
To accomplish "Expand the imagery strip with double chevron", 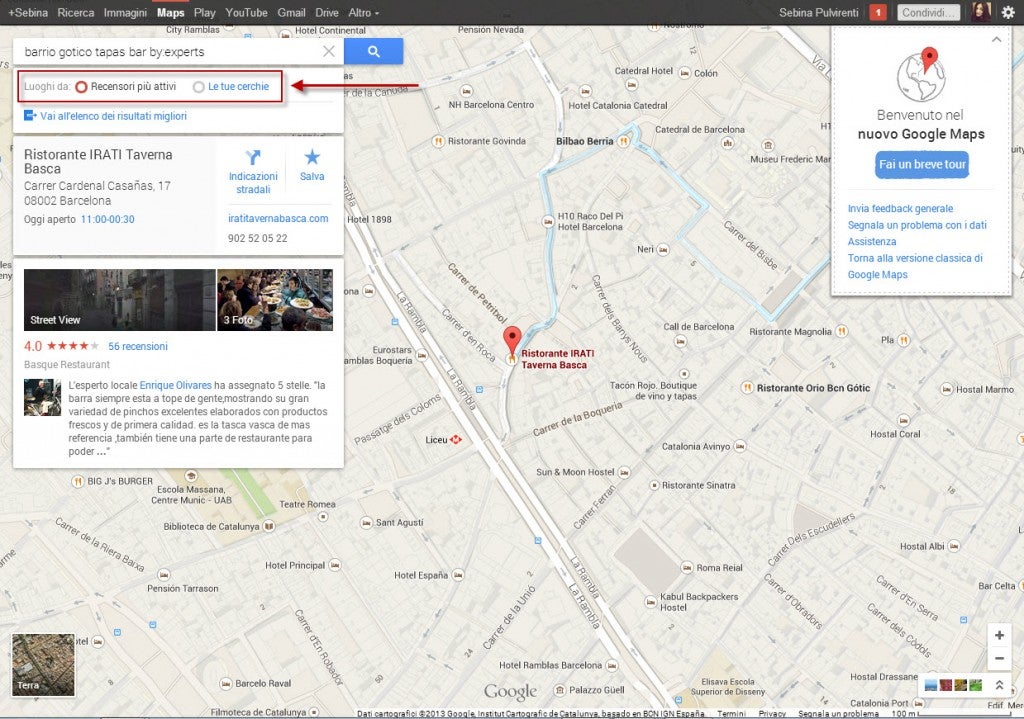I will click(999, 685).
